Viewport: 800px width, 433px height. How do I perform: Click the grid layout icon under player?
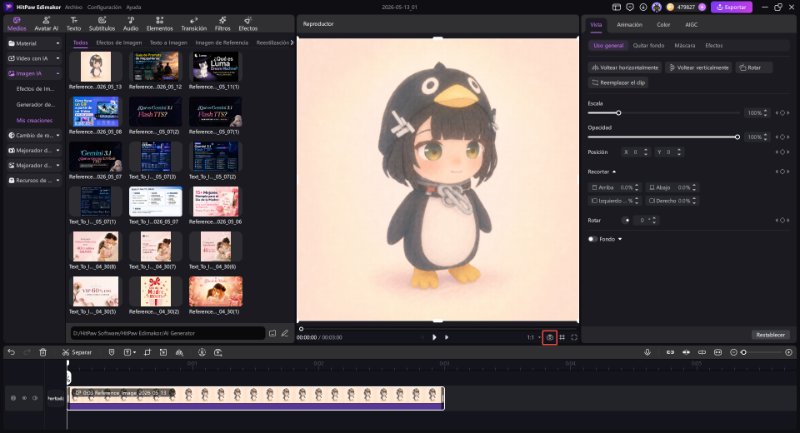562,337
